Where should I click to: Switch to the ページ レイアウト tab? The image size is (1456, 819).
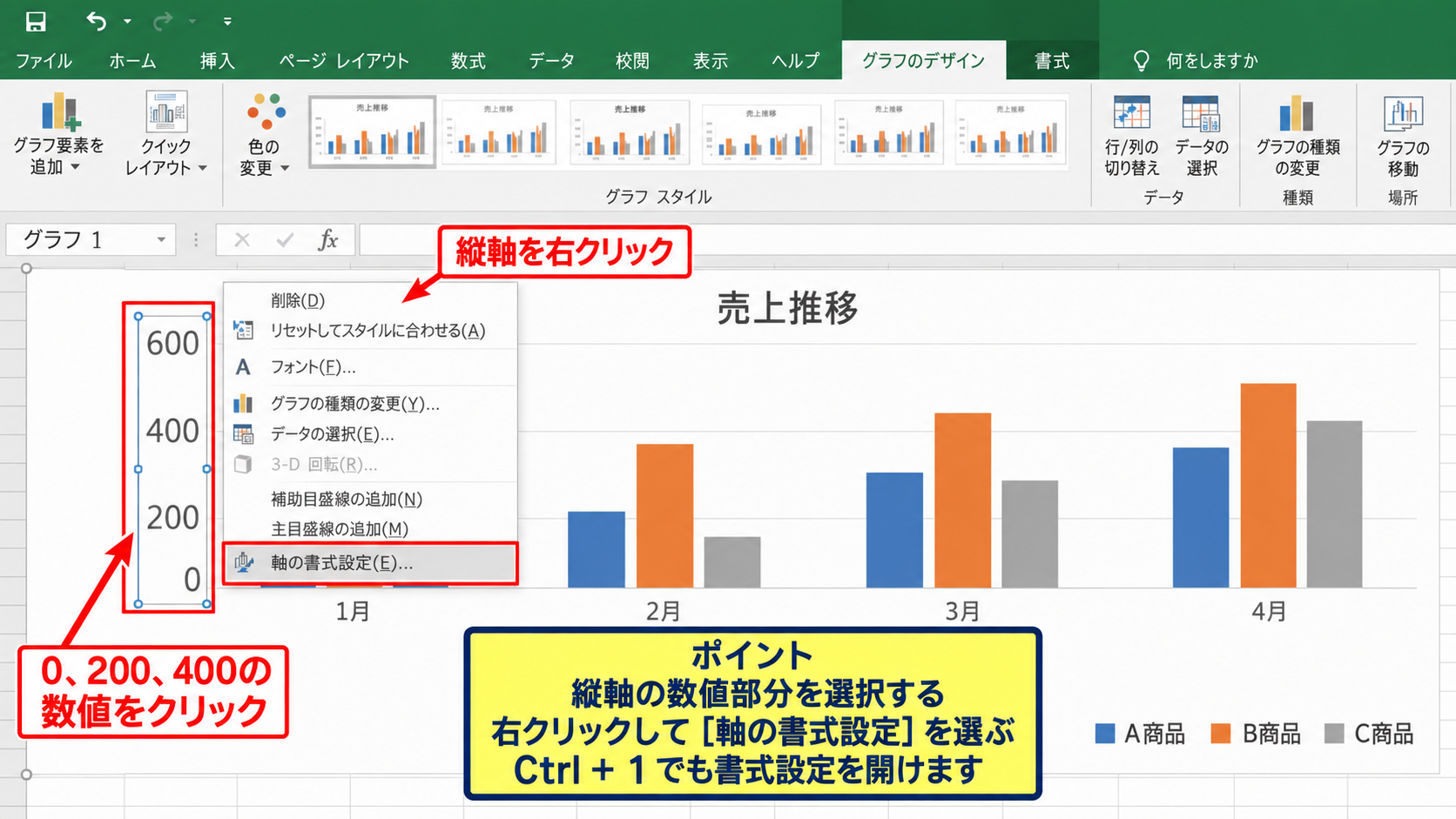point(343,61)
